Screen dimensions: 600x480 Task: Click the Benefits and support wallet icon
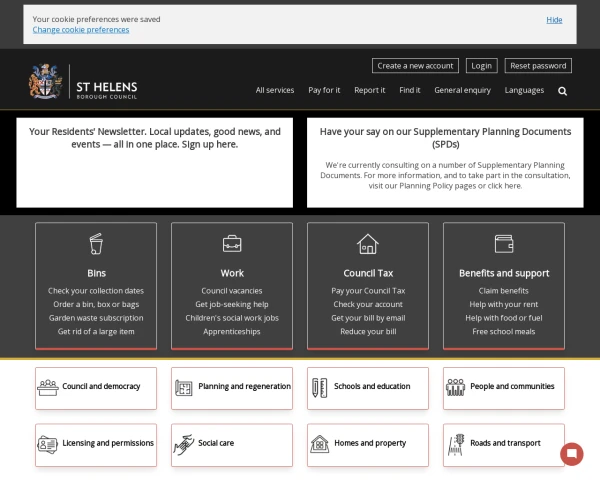pos(504,243)
